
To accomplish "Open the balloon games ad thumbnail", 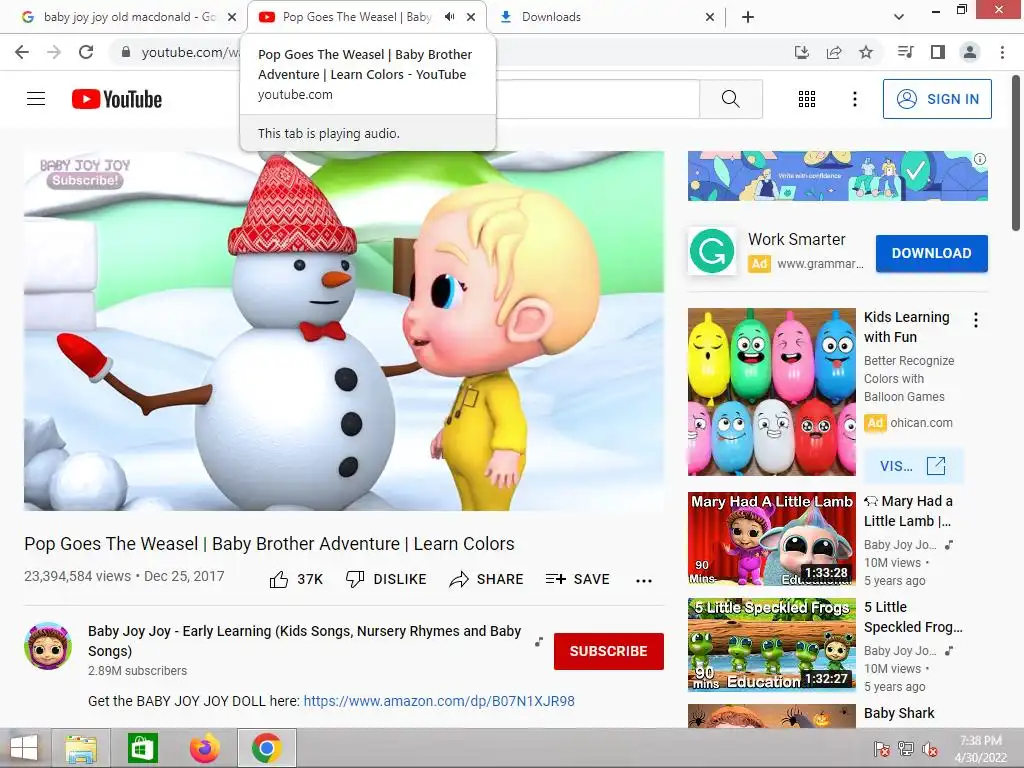I will tap(771, 392).
